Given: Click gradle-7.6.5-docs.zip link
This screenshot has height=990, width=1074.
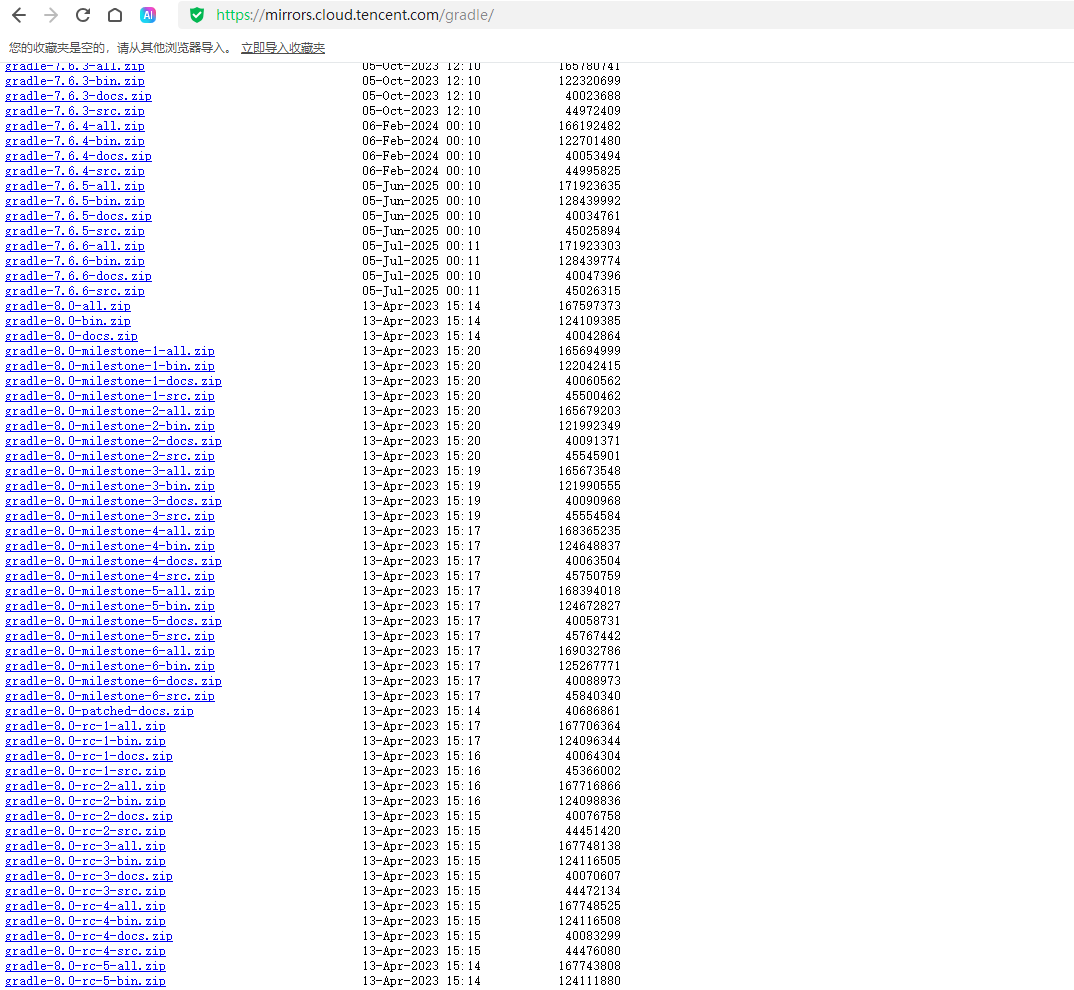Looking at the screenshot, I should (78, 216).
